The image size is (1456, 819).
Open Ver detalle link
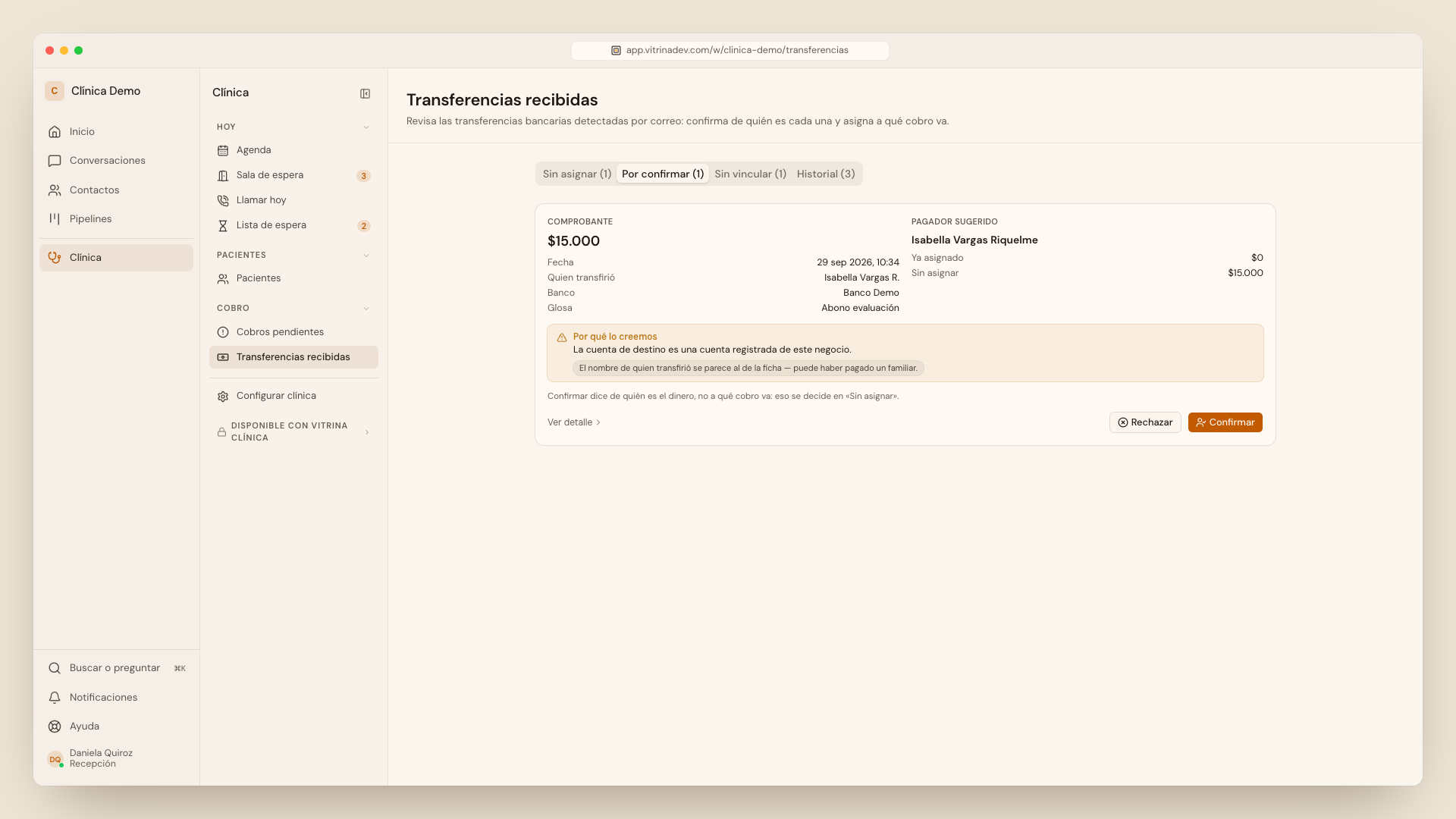(x=574, y=422)
